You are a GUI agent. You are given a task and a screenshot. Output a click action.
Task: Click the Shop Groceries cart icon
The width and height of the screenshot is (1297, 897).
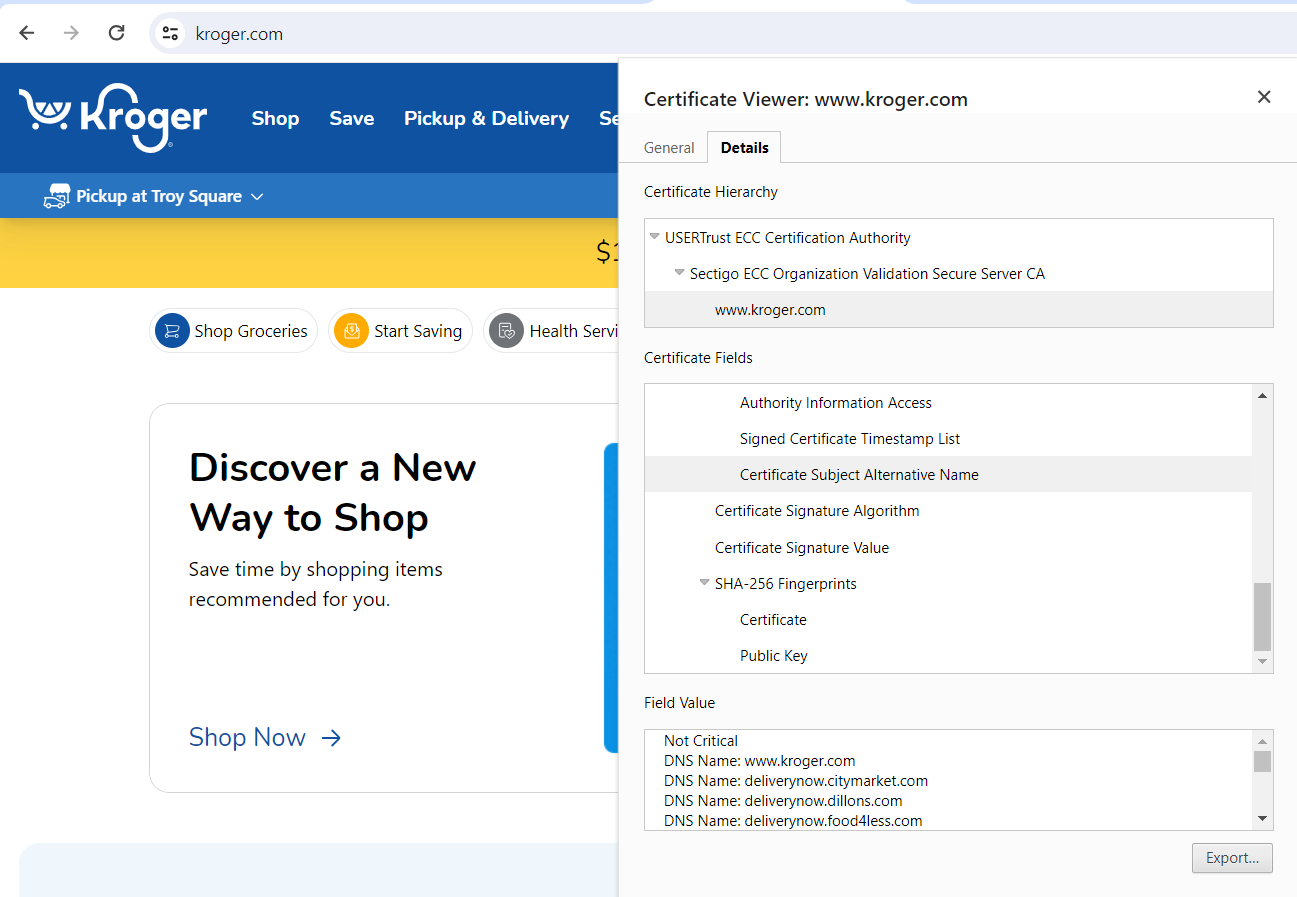point(172,331)
